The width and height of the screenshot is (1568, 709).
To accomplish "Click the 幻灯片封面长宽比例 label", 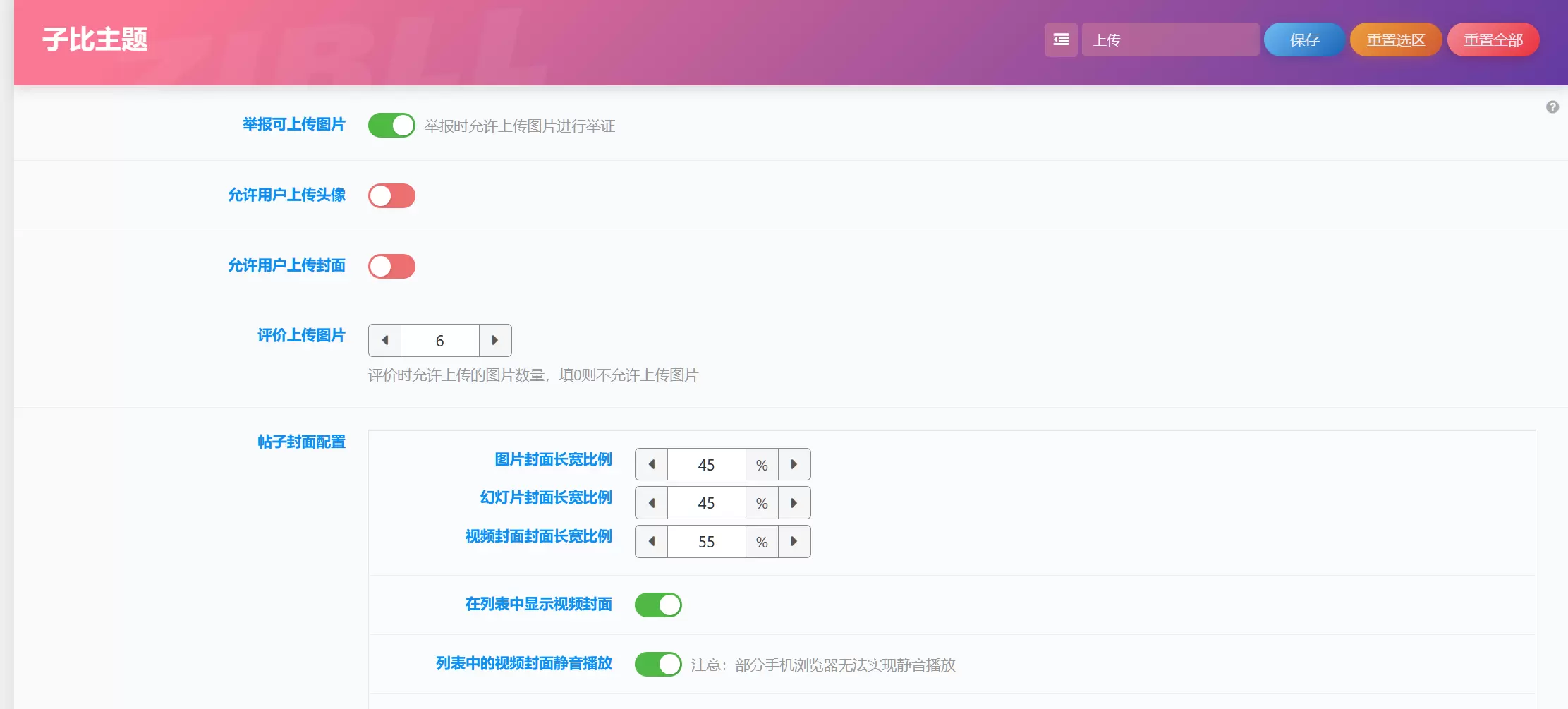I will click(x=546, y=498).
